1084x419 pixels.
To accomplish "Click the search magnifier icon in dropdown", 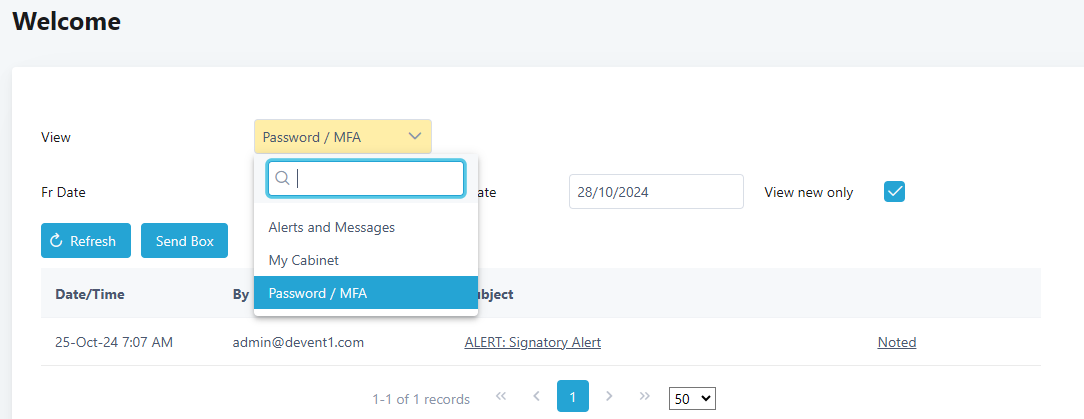I will [x=282, y=178].
